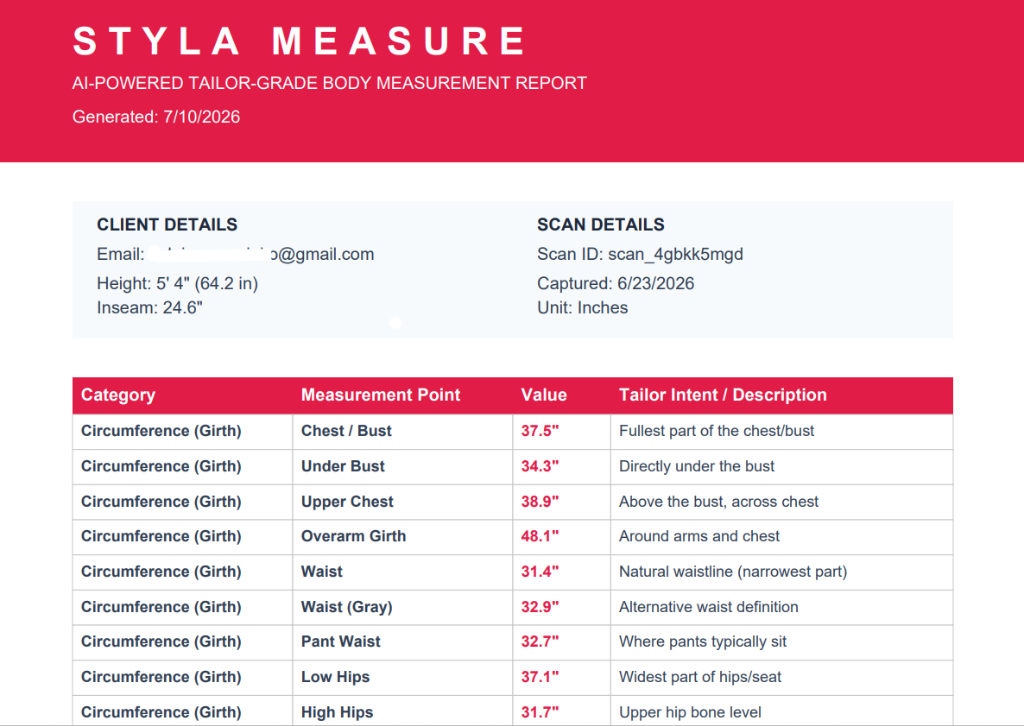The image size is (1024, 726).
Task: Select the Upper Chest measurement point
Action: pos(347,501)
